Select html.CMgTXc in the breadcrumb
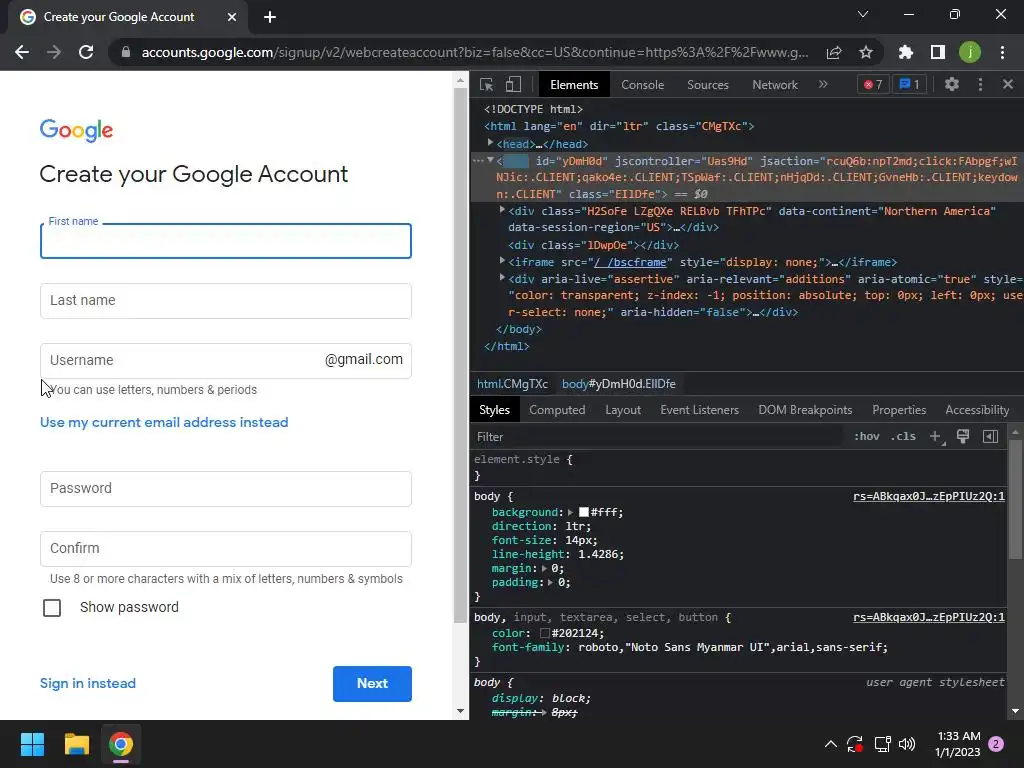The image size is (1024, 768). pos(512,383)
